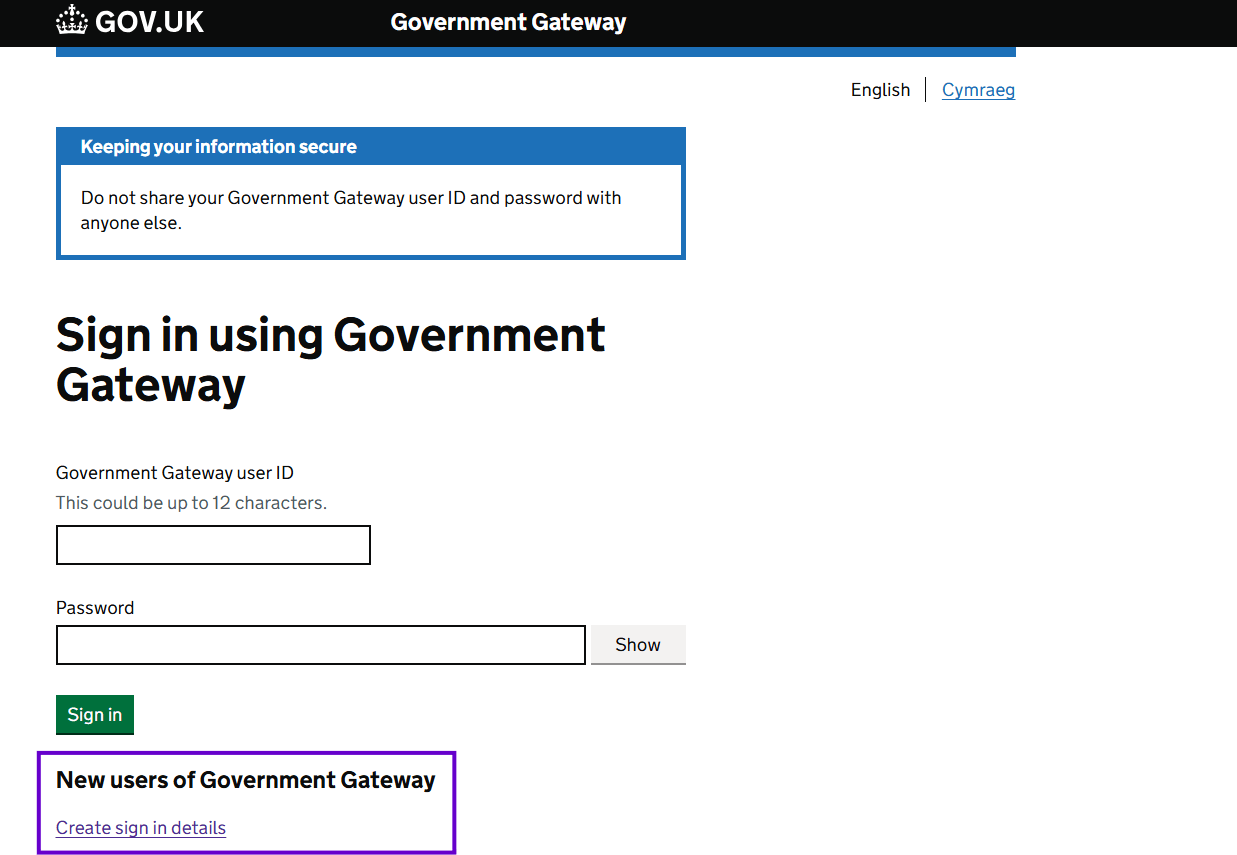Click Show to reveal the password

637,644
